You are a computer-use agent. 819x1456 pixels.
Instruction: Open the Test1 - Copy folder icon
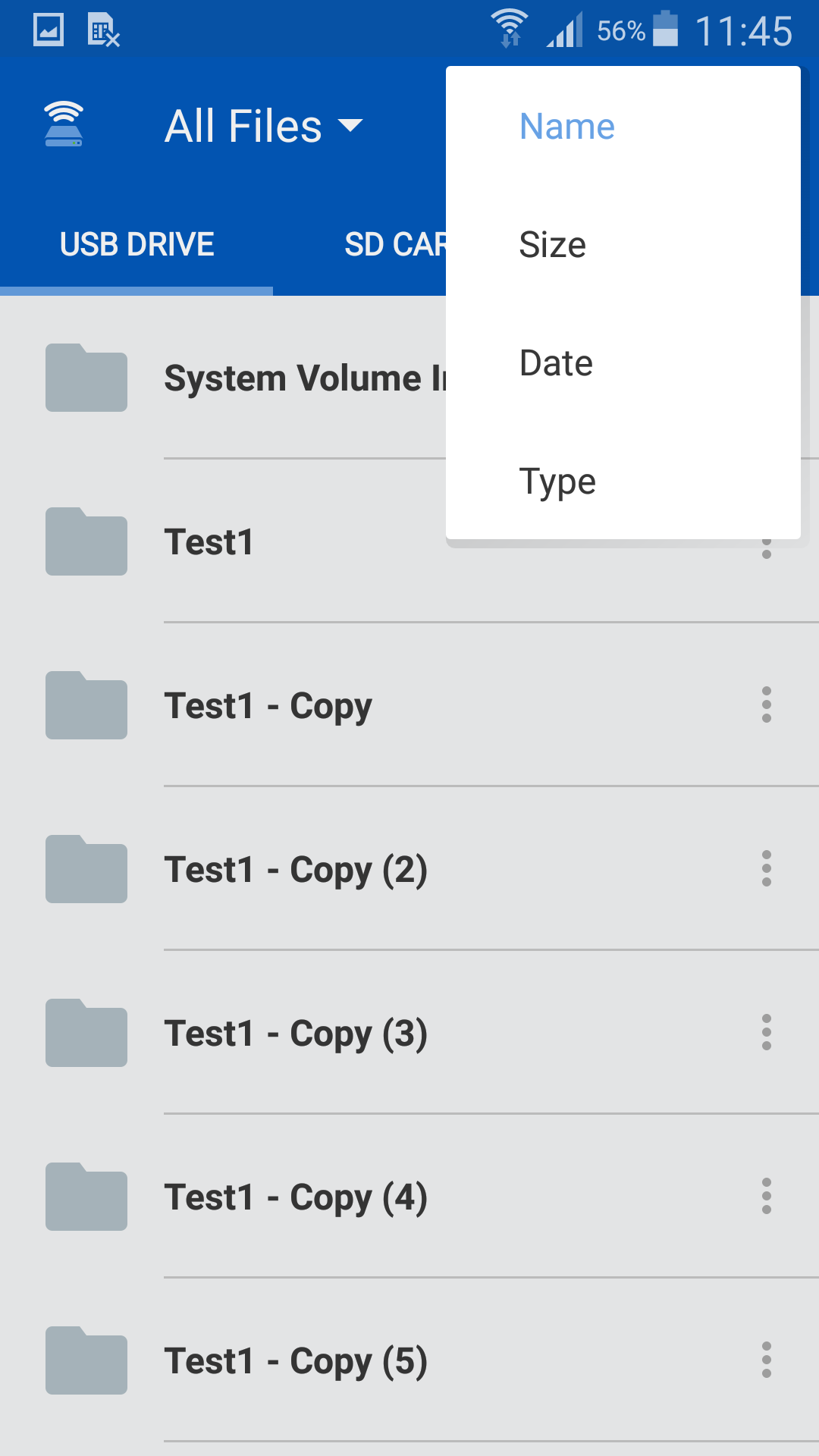tap(86, 705)
